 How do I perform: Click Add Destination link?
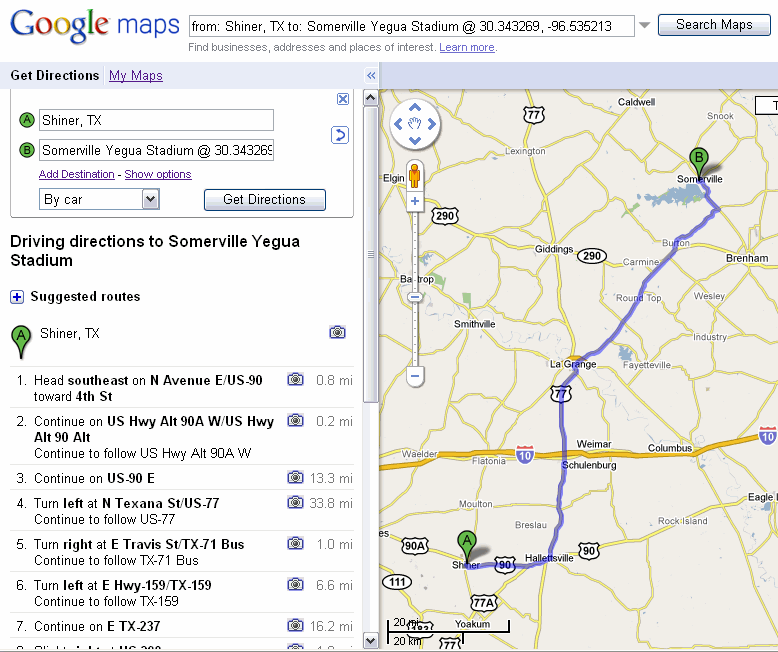(x=76, y=174)
